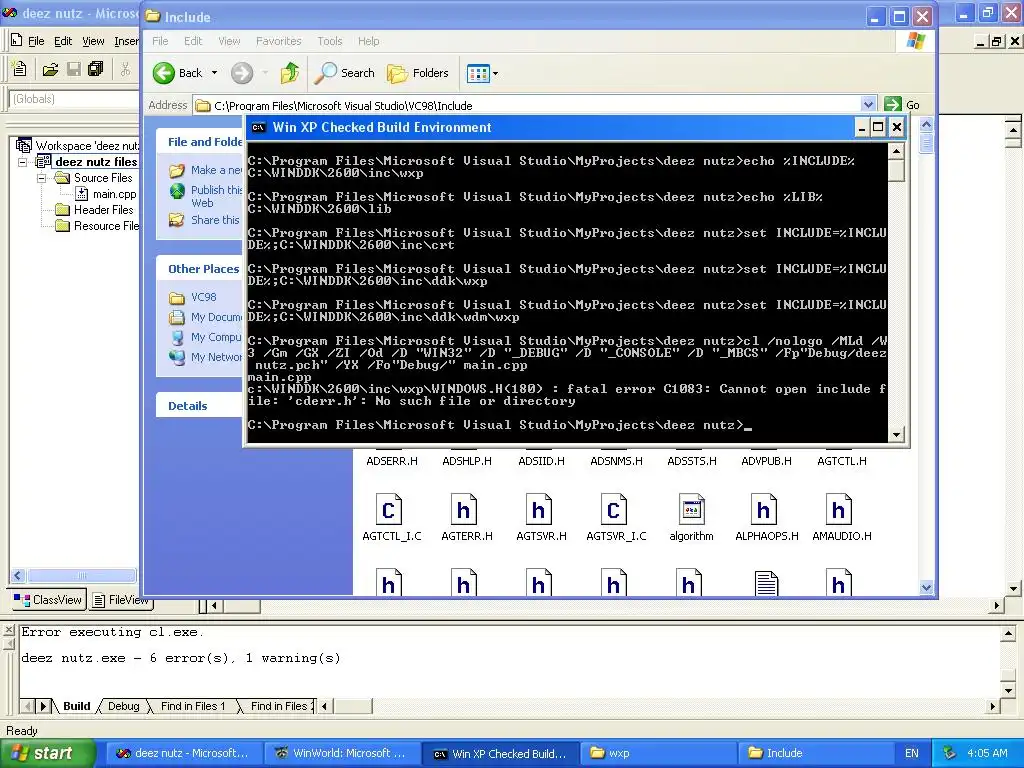Click the Cut scissors icon in Visual Studio toolbar
1024x768 pixels.
[x=125, y=69]
